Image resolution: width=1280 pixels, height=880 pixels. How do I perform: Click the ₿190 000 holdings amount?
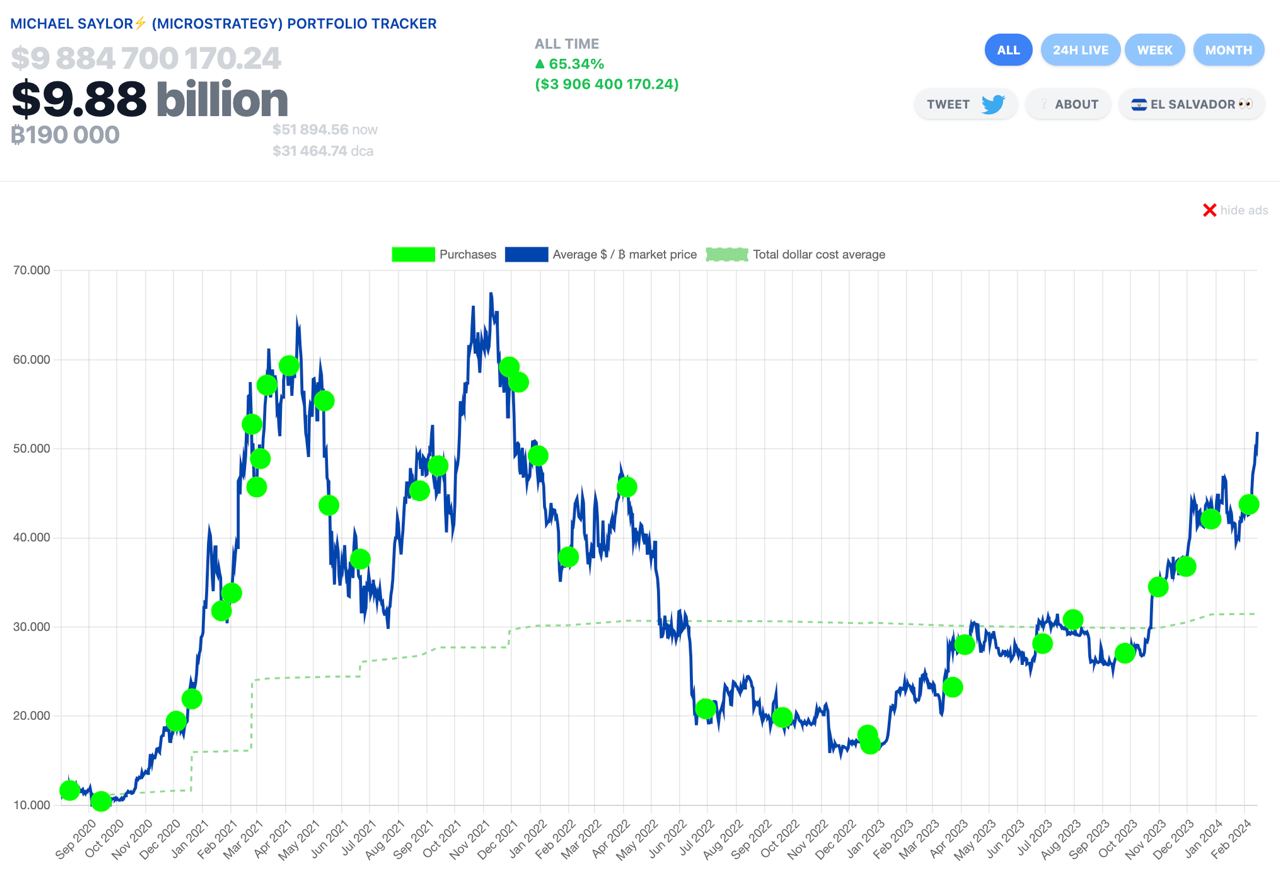point(65,135)
